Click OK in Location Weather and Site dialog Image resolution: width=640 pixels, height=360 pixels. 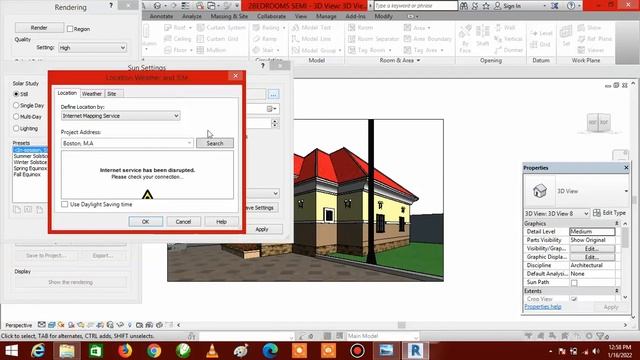146,222
